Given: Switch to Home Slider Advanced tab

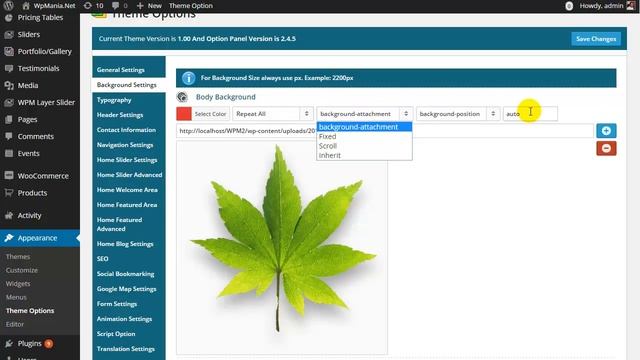Looking at the screenshot, I should point(129,175).
